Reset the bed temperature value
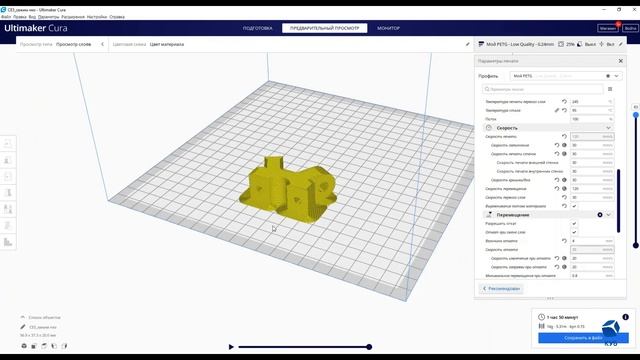640x360 pixels. coord(564,110)
